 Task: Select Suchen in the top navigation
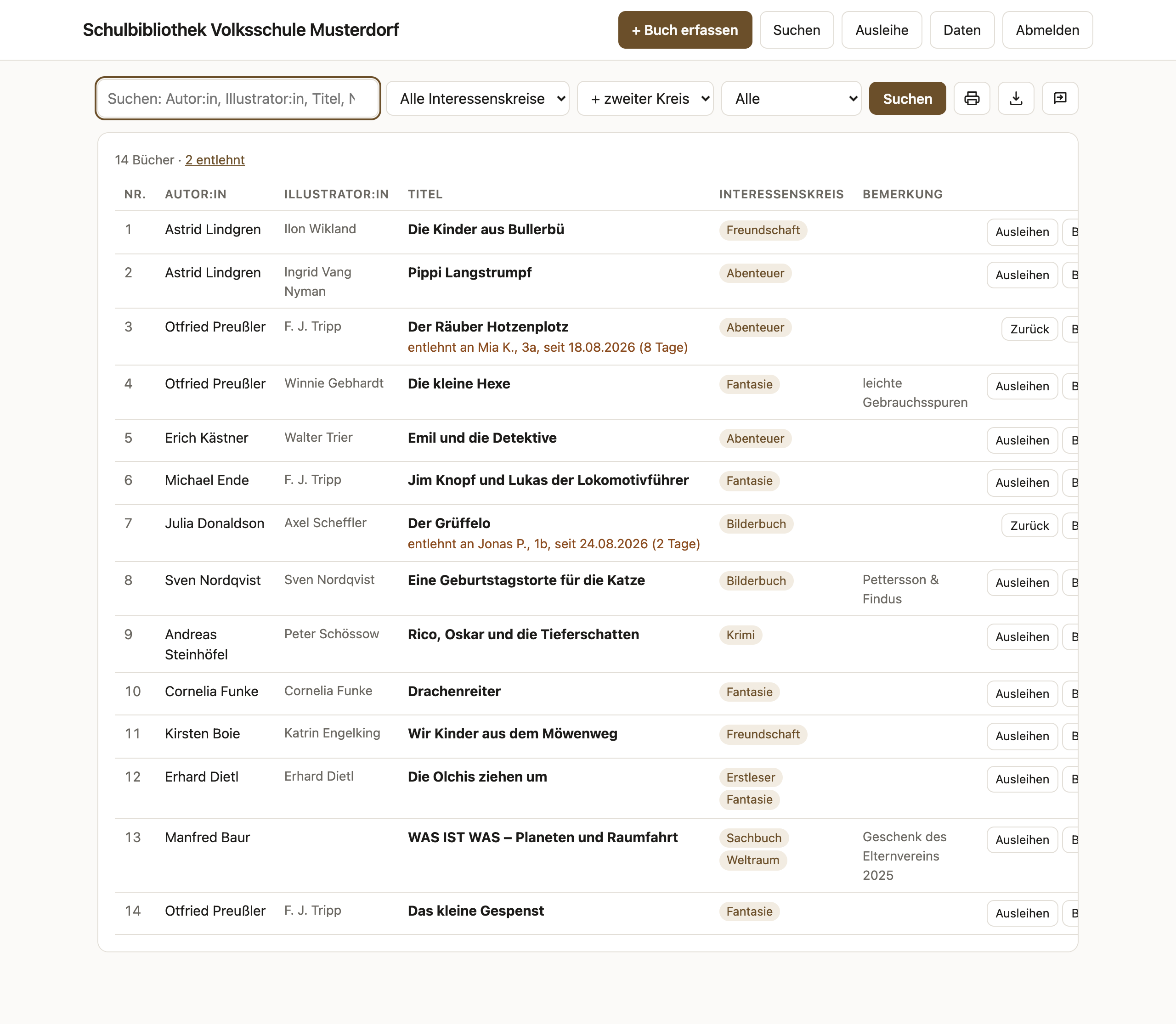click(x=797, y=30)
